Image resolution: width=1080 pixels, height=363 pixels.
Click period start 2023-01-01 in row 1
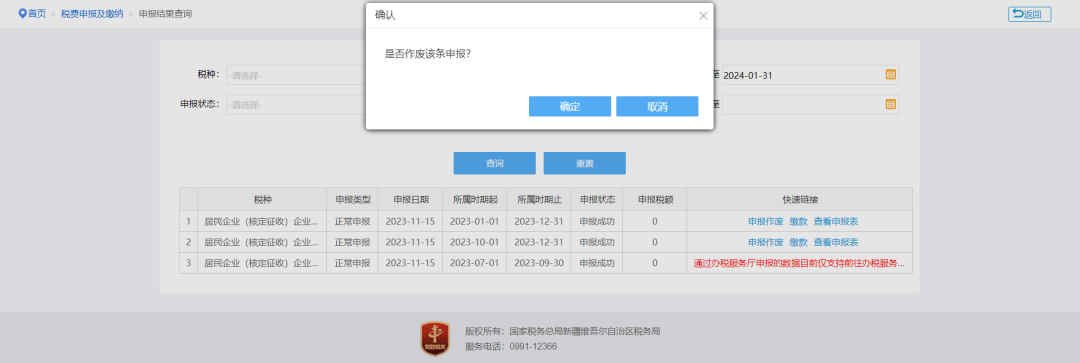(x=475, y=222)
